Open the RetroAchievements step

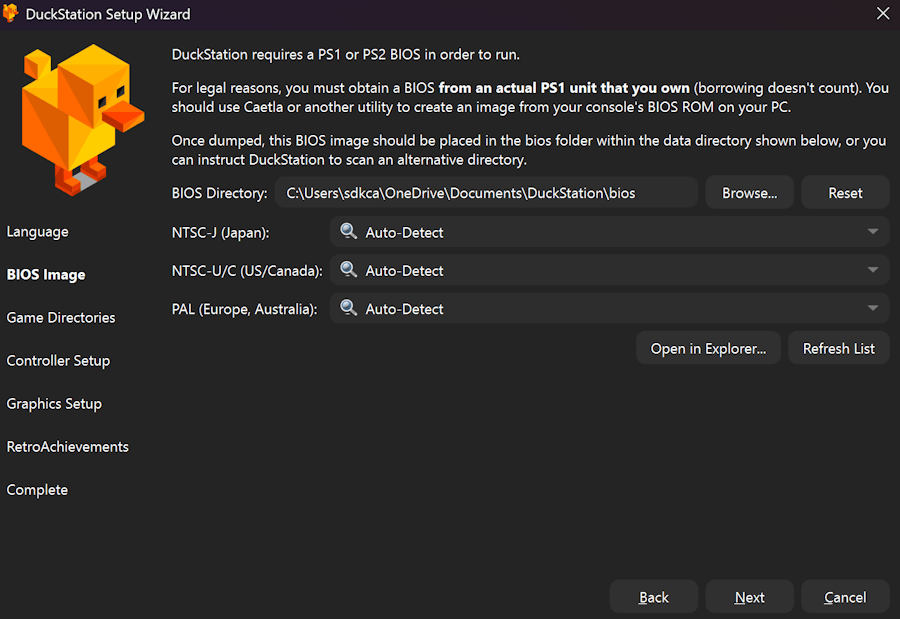click(67, 447)
